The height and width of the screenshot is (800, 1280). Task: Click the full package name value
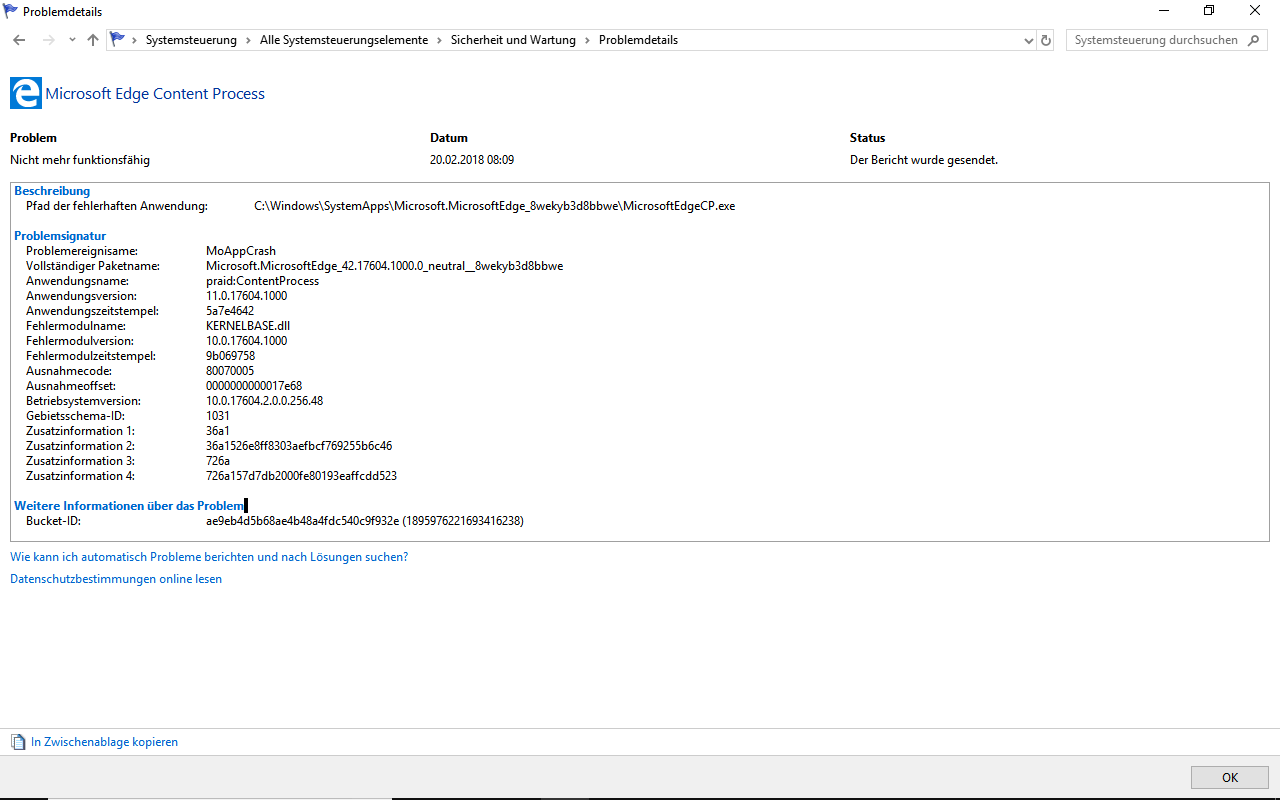384,266
